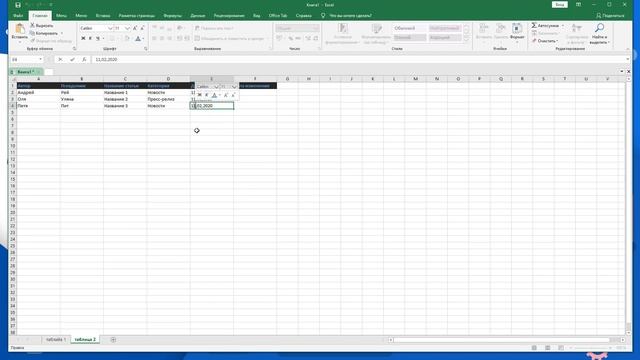Click mini toolbar font color A
This screenshot has width=640, height=360.
pos(214,95)
